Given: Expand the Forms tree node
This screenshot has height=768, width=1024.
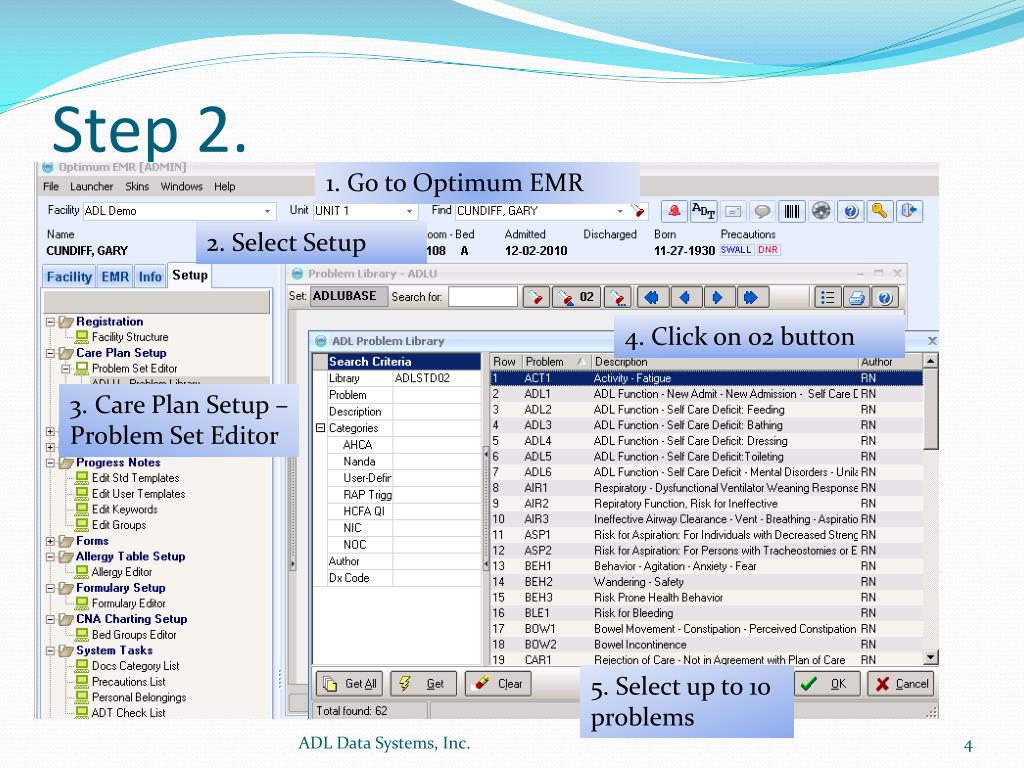Looking at the screenshot, I should pos(50,541).
